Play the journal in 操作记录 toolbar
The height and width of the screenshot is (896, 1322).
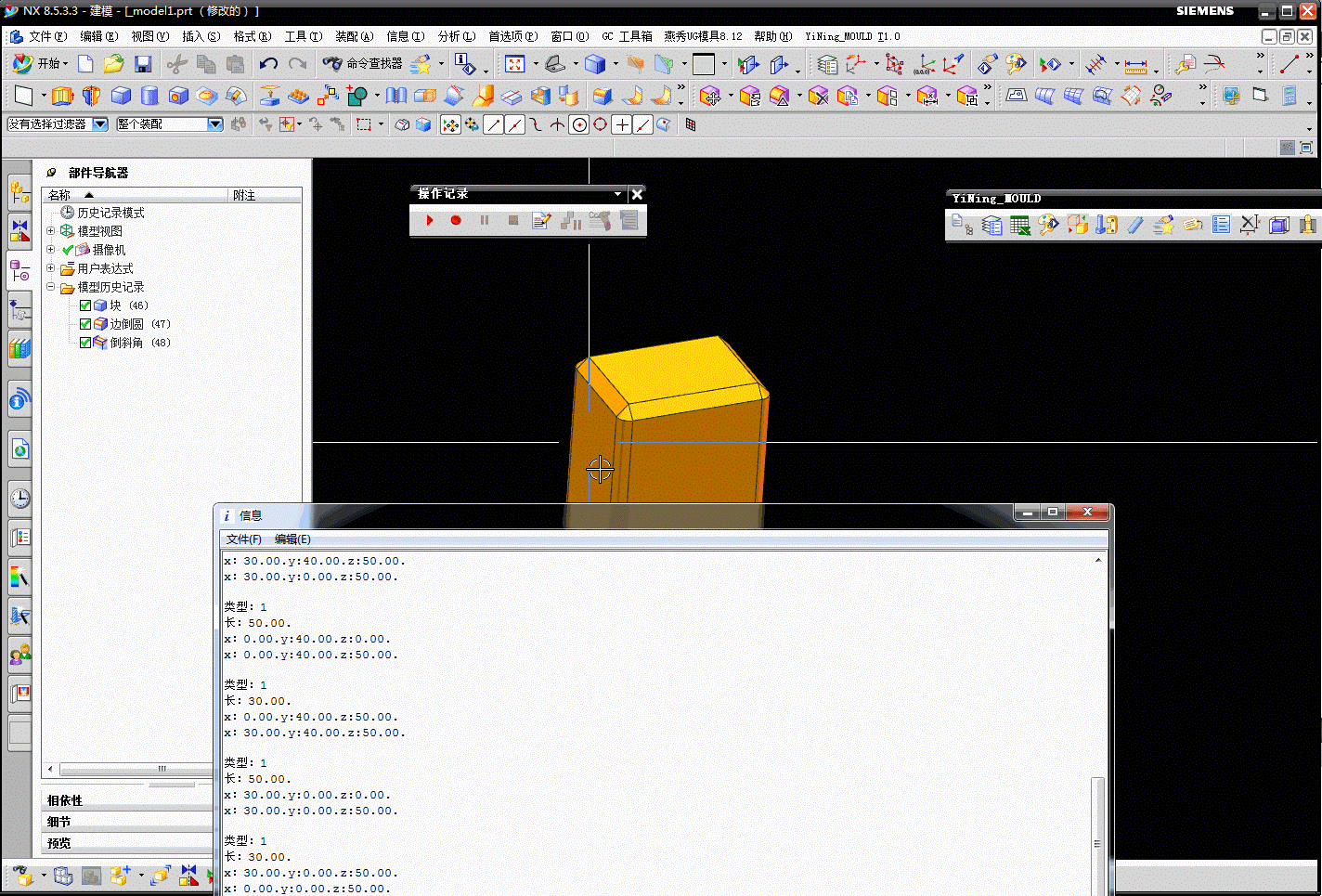tap(429, 220)
